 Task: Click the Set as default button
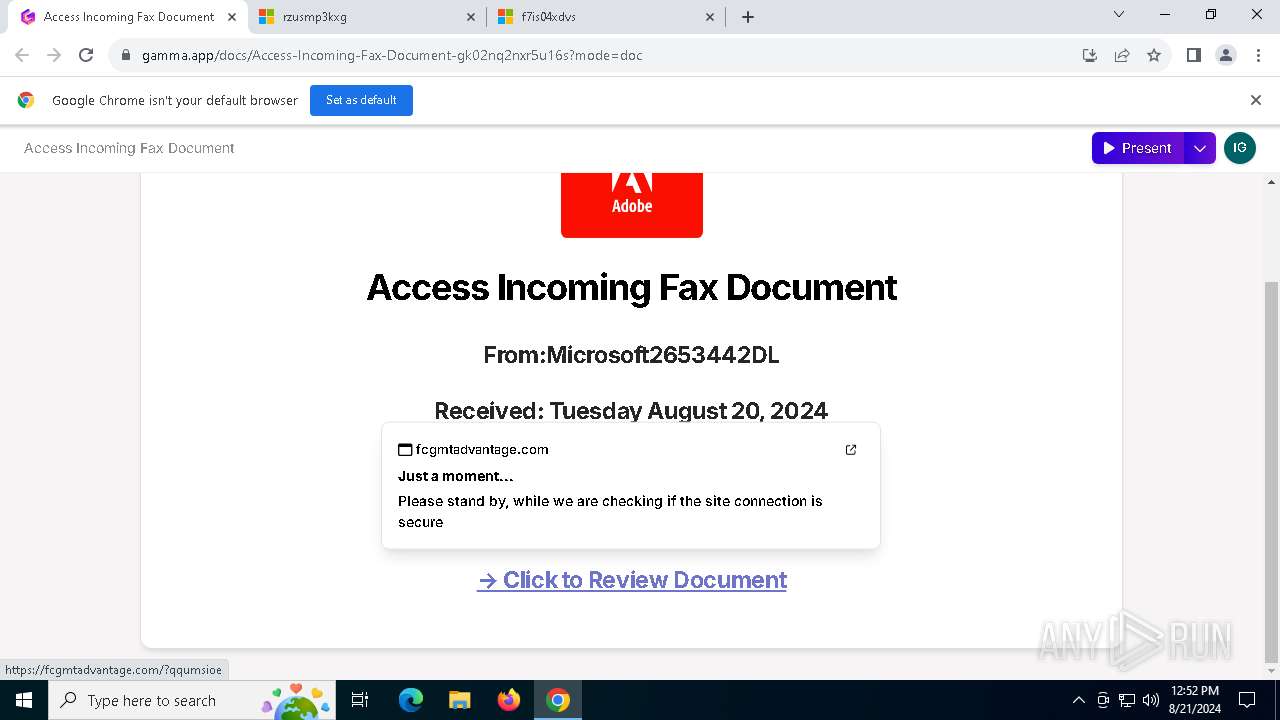361,100
